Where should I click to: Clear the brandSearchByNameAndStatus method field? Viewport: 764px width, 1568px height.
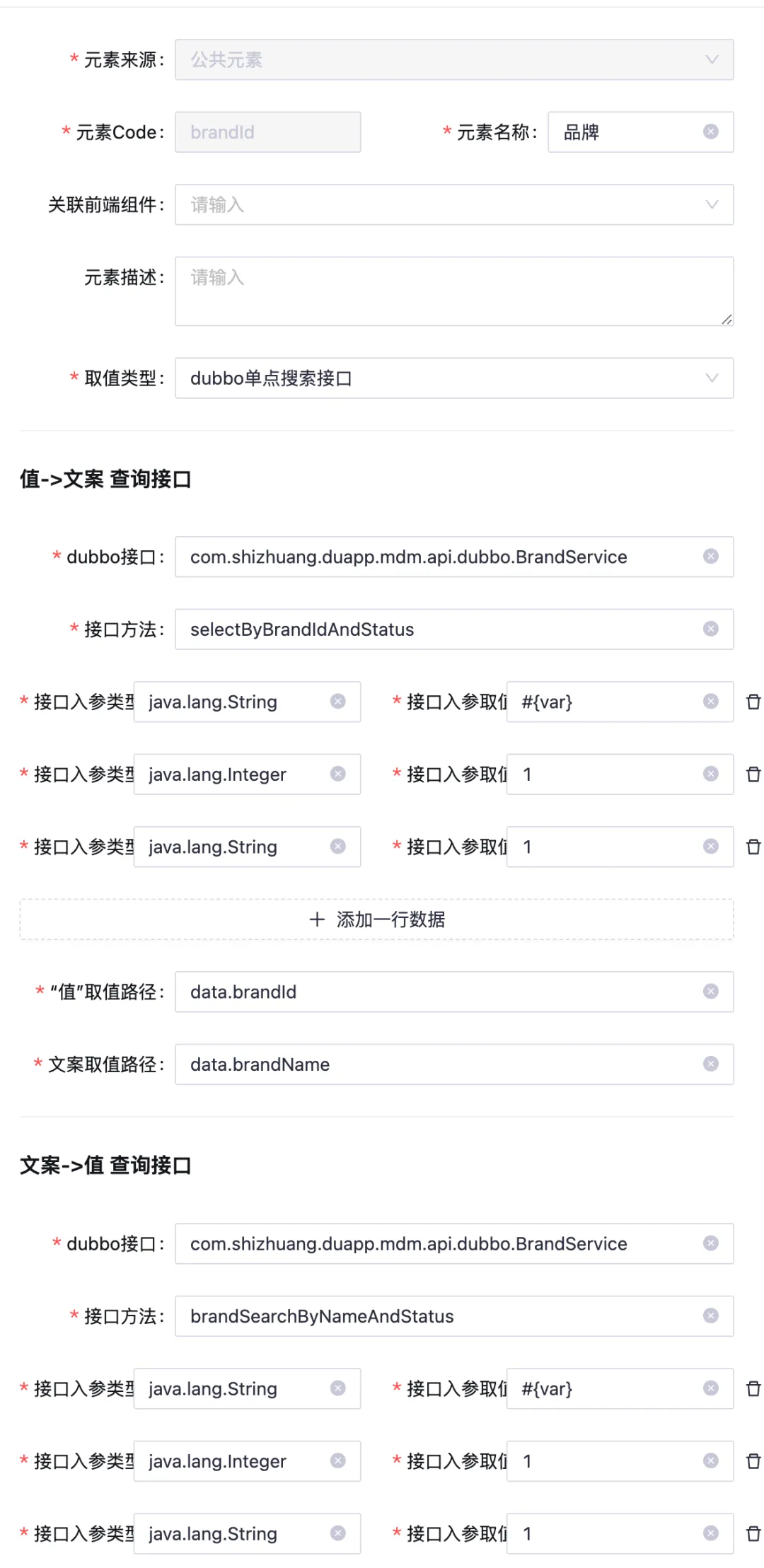coord(711,1316)
